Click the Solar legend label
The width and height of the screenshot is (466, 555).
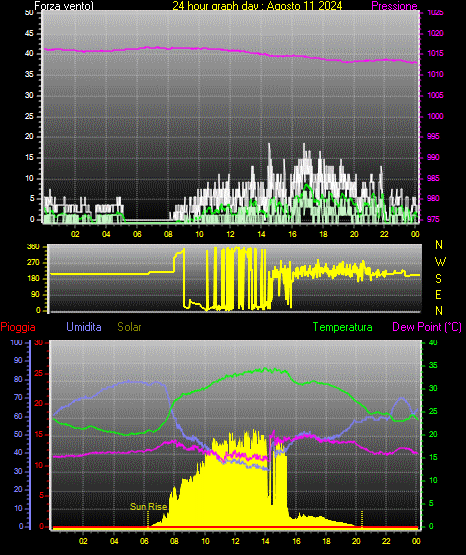[x=129, y=327]
